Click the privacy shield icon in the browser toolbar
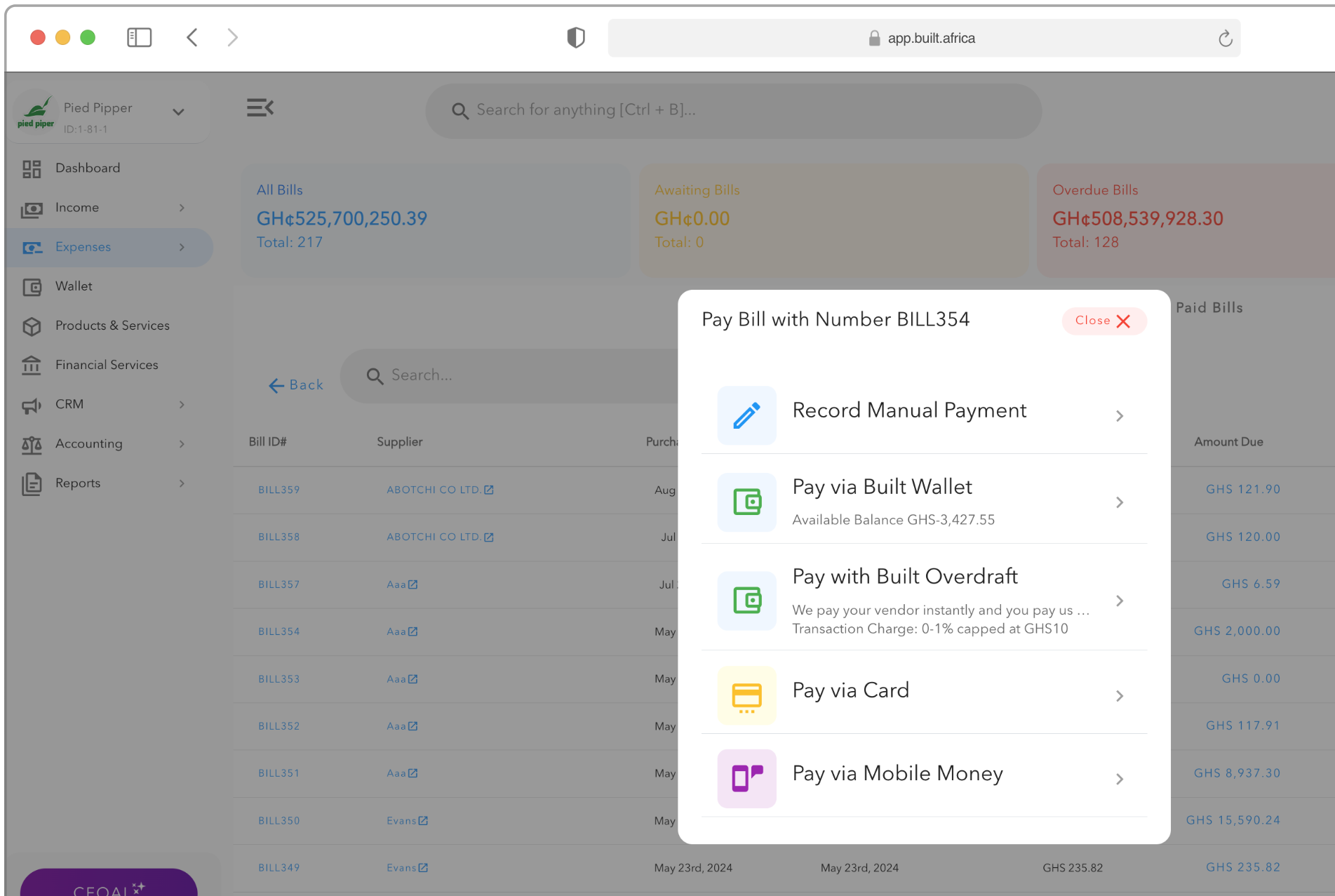Screen dimensions: 1335x896 coord(575,38)
